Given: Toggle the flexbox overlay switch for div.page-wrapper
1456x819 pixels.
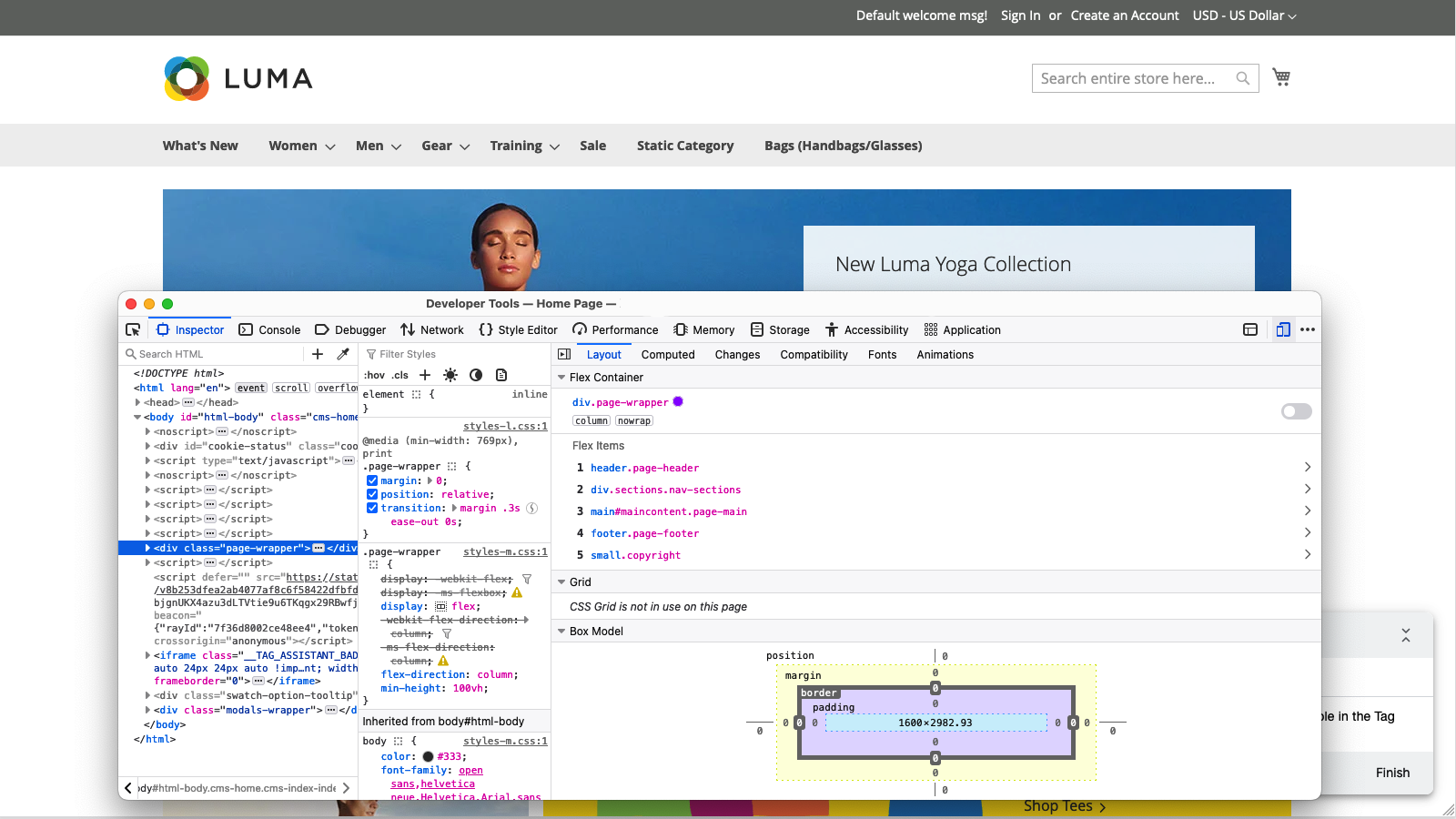Looking at the screenshot, I should 1297,411.
